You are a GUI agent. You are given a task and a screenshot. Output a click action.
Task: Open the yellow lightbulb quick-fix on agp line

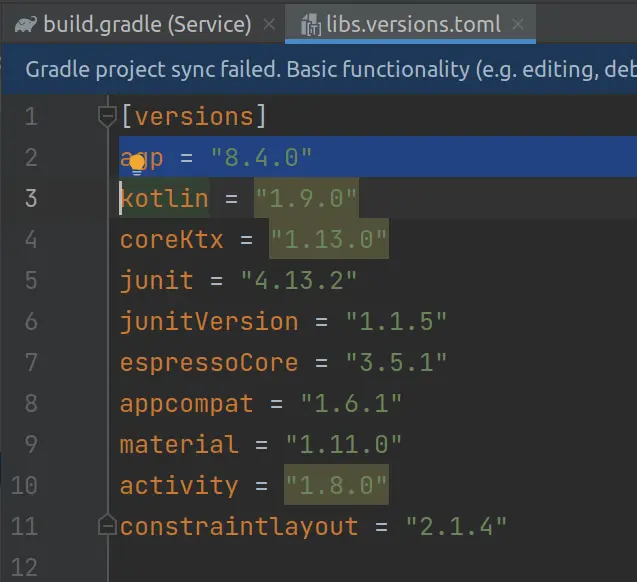[x=137, y=164]
